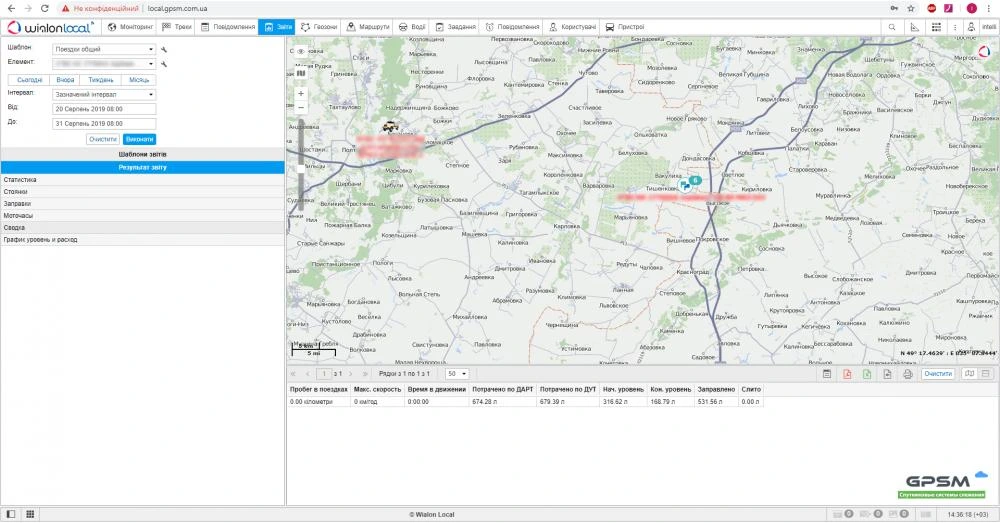Open the map search magnifier tool
Image resolution: width=1000 pixels, height=523 pixels.
(891, 27)
